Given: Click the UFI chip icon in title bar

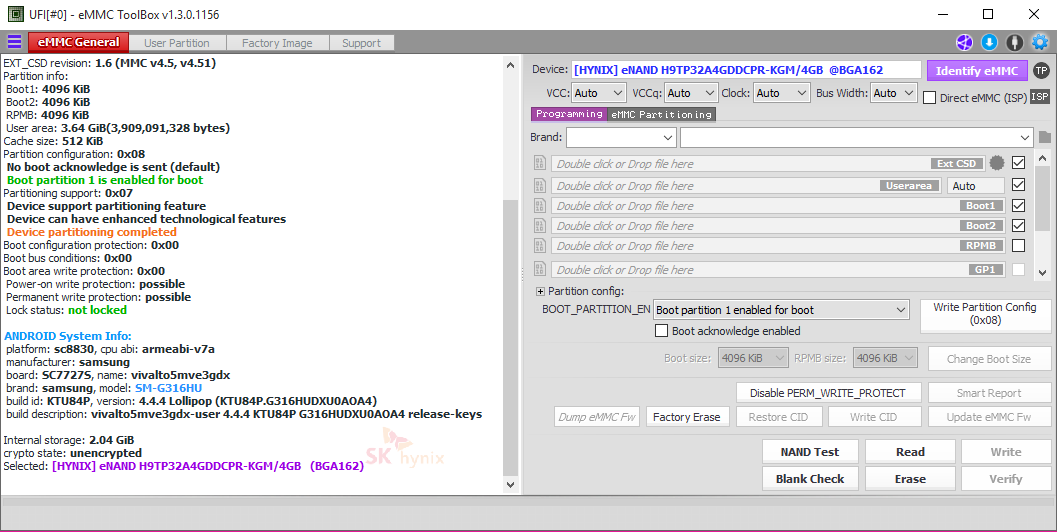Looking at the screenshot, I should pyautogui.click(x=15, y=13).
